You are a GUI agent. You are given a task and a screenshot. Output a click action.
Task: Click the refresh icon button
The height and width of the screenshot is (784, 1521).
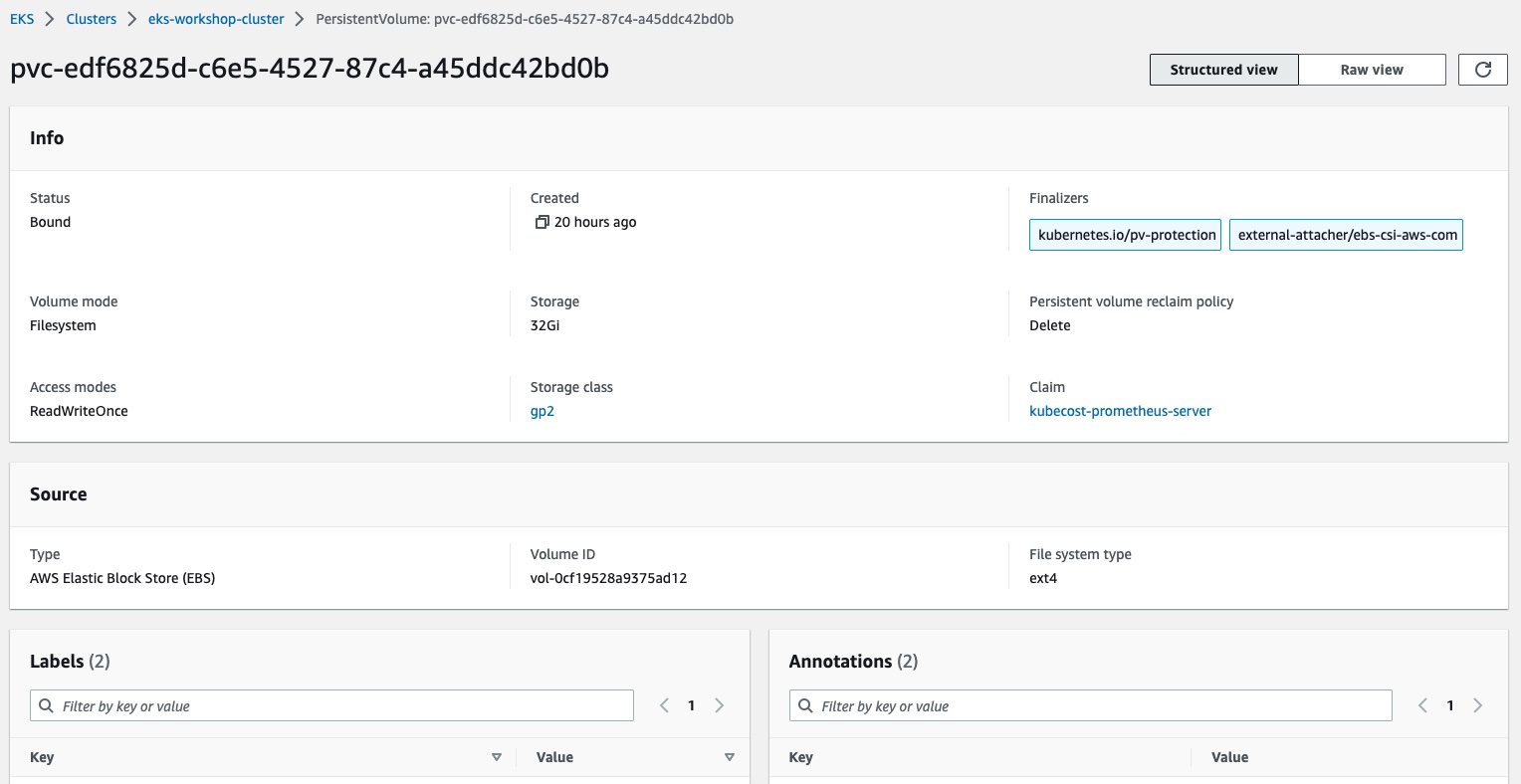(x=1482, y=70)
